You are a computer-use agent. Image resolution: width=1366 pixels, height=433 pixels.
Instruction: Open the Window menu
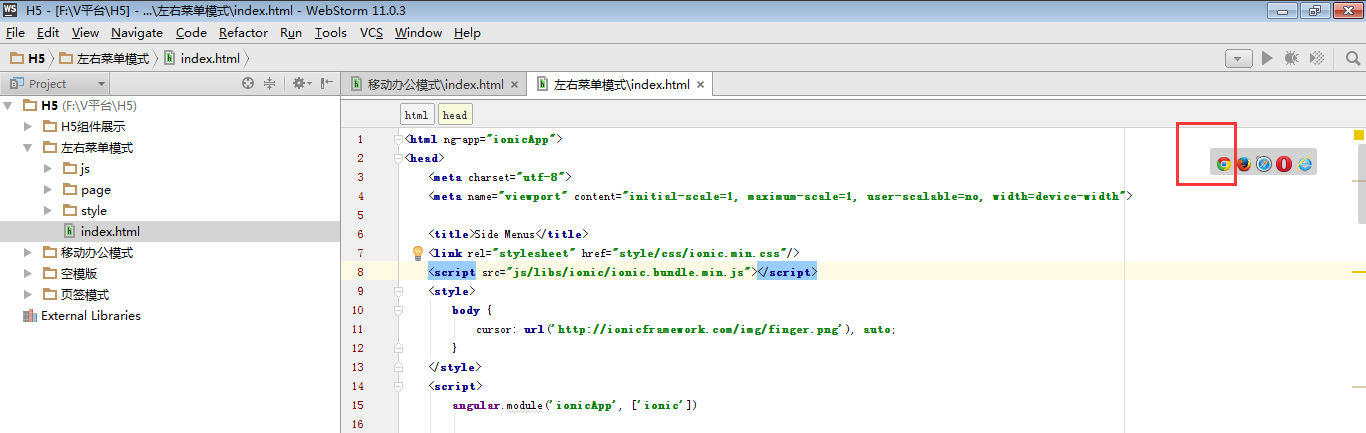[x=418, y=33]
